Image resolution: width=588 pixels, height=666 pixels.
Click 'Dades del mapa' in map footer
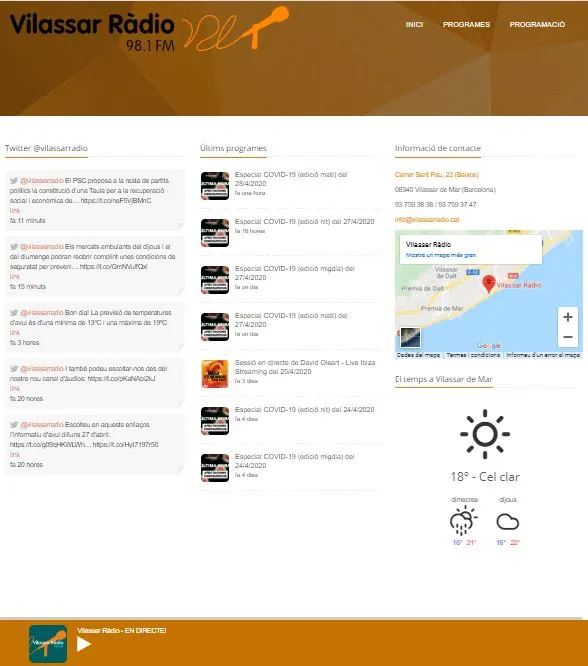tap(418, 355)
